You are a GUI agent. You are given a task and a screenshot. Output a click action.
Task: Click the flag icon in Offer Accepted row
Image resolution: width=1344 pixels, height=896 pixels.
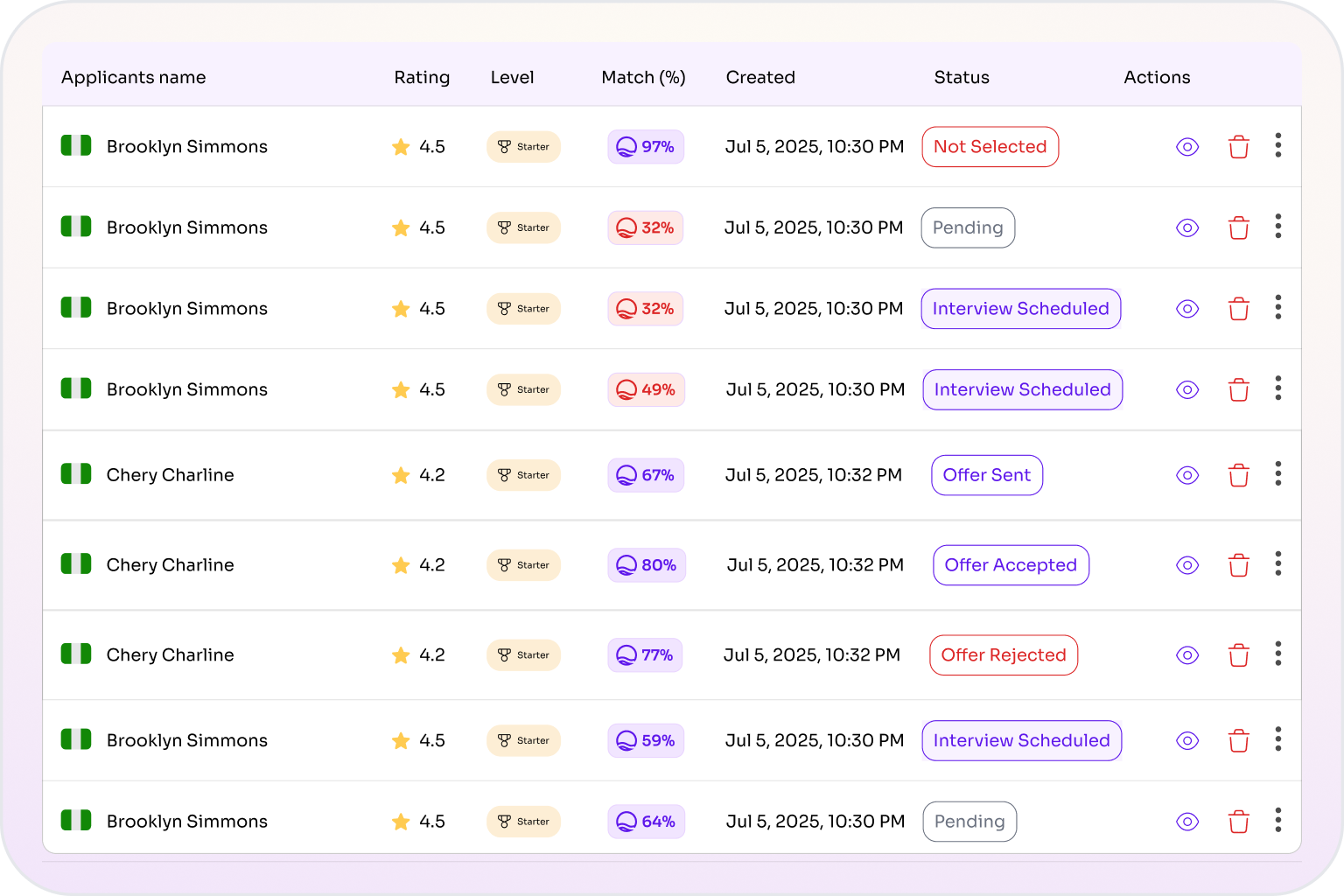pyautogui.click(x=76, y=564)
